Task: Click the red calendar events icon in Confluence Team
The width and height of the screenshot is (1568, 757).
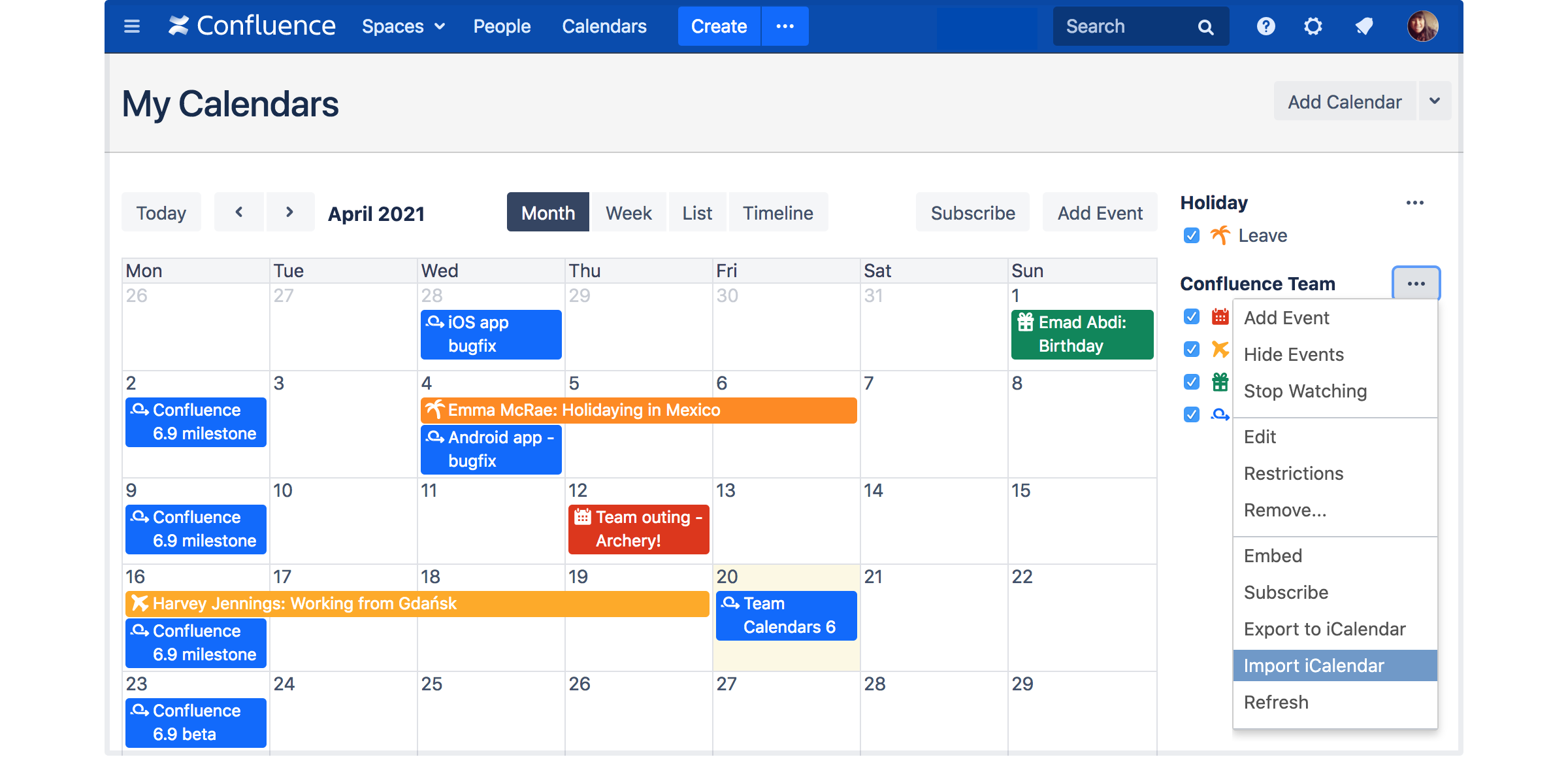Action: (x=1220, y=317)
